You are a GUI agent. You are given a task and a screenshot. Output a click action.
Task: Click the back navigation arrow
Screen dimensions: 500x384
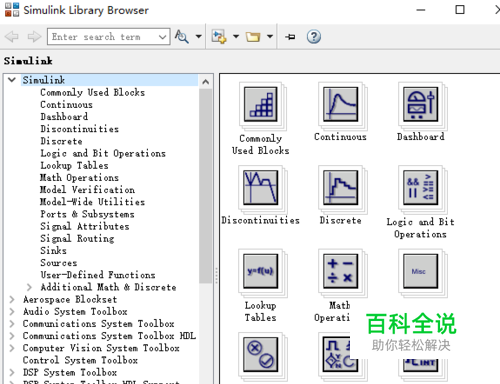[12, 36]
